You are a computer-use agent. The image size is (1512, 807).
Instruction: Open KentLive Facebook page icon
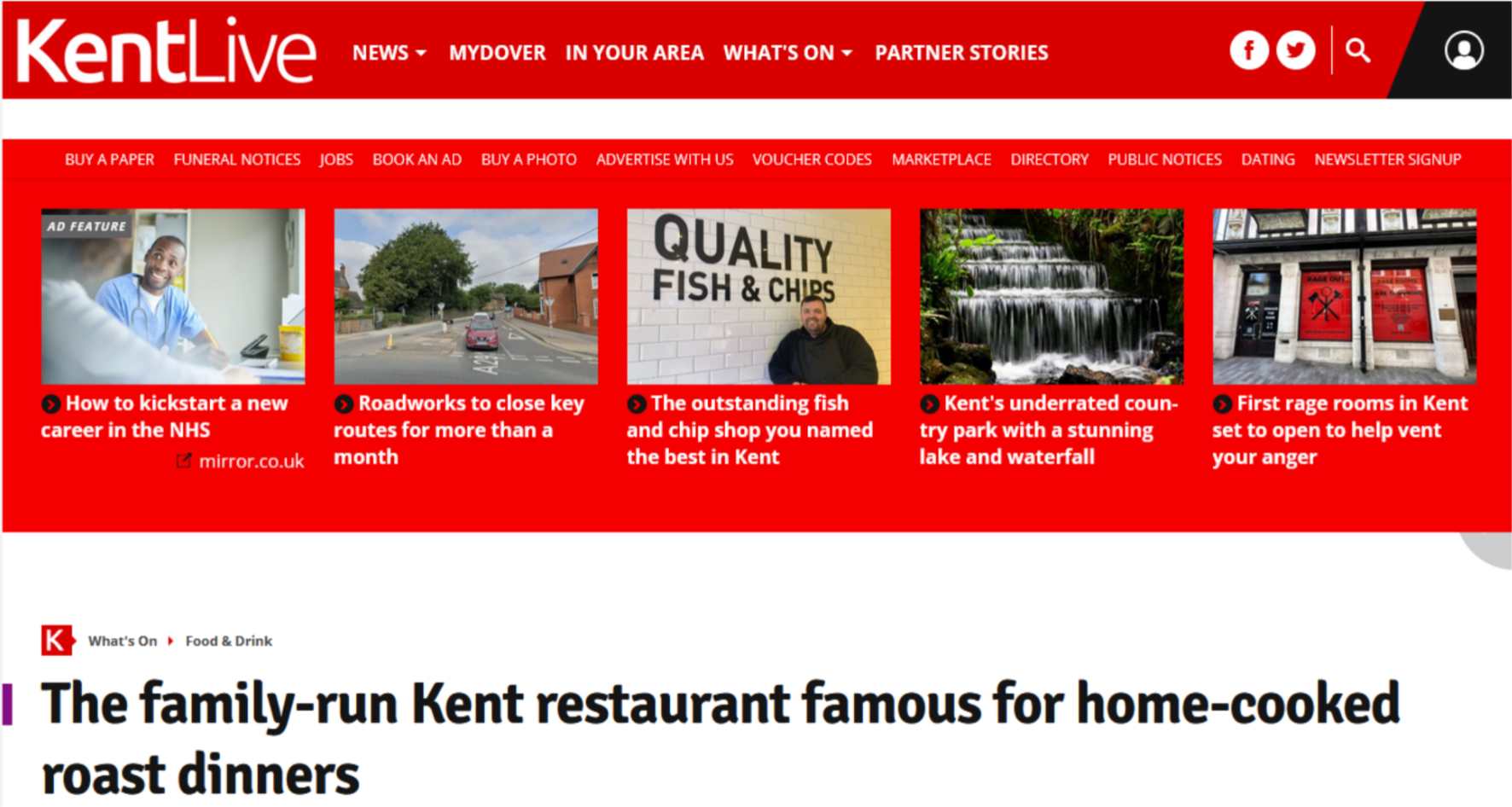point(1248,51)
